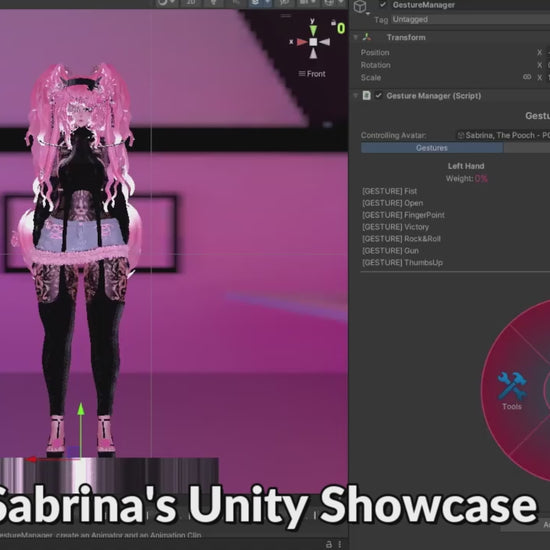Open the small dropdown arrow under cube icon
This screenshot has width=550, height=550.
[368, 14]
